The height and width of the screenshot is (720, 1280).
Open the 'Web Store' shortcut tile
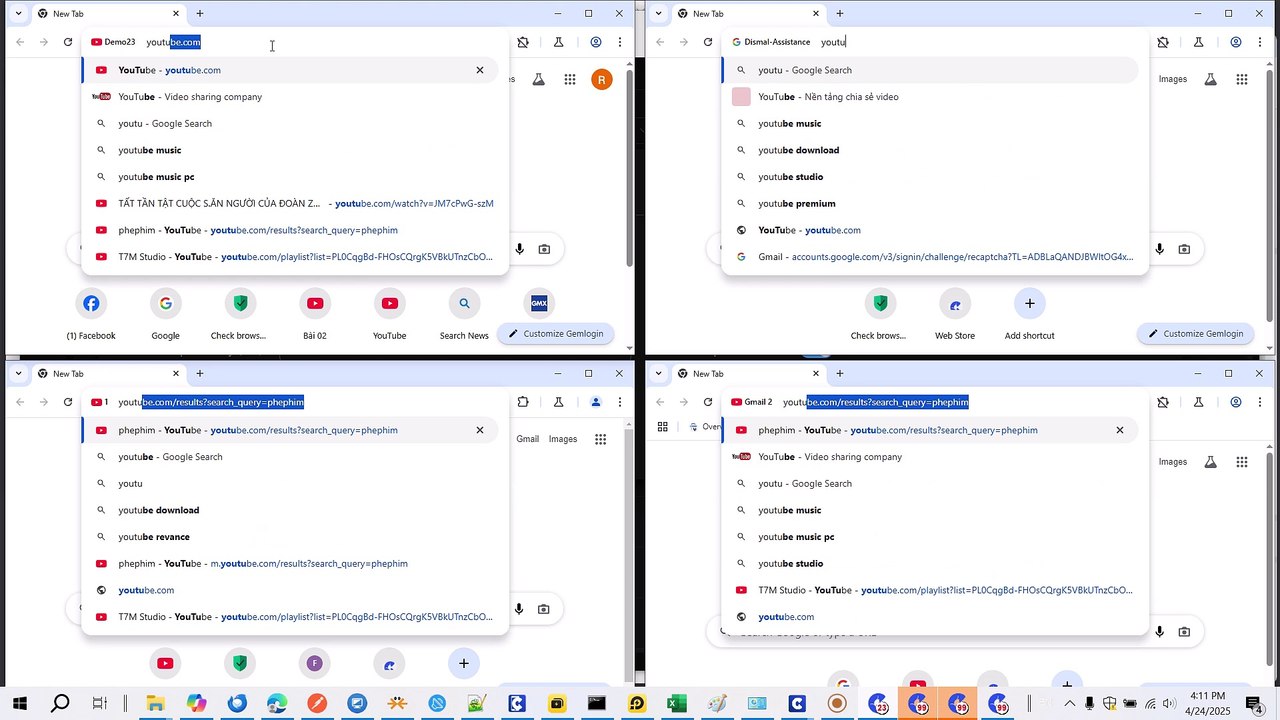pyautogui.click(x=955, y=314)
